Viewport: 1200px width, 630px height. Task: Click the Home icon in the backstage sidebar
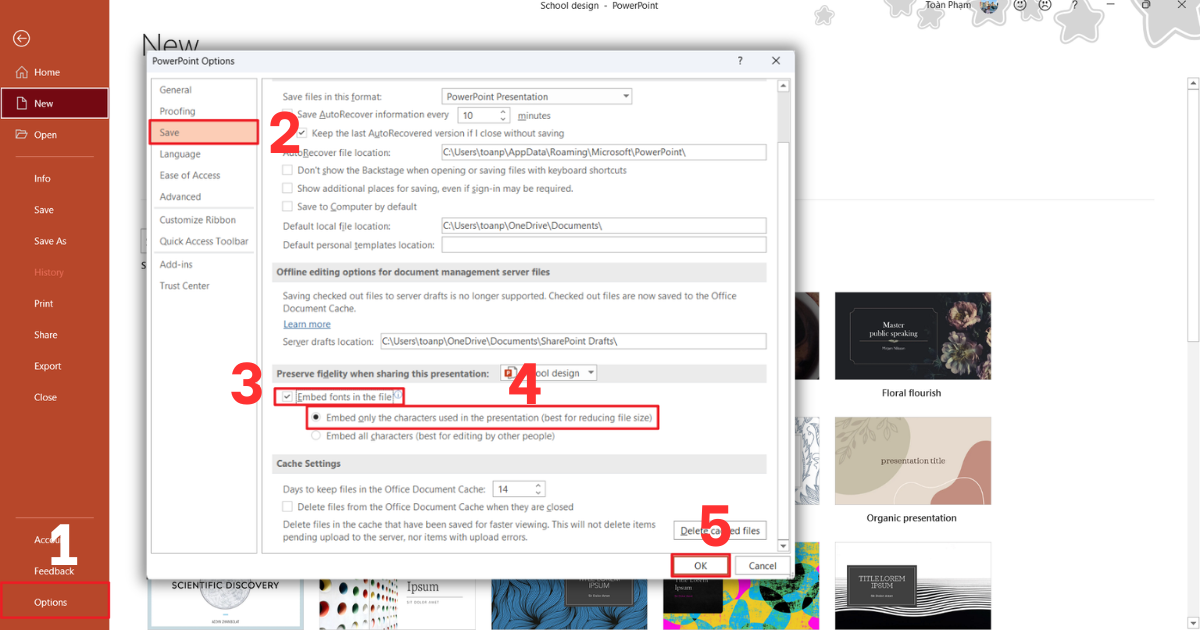click(x=21, y=72)
